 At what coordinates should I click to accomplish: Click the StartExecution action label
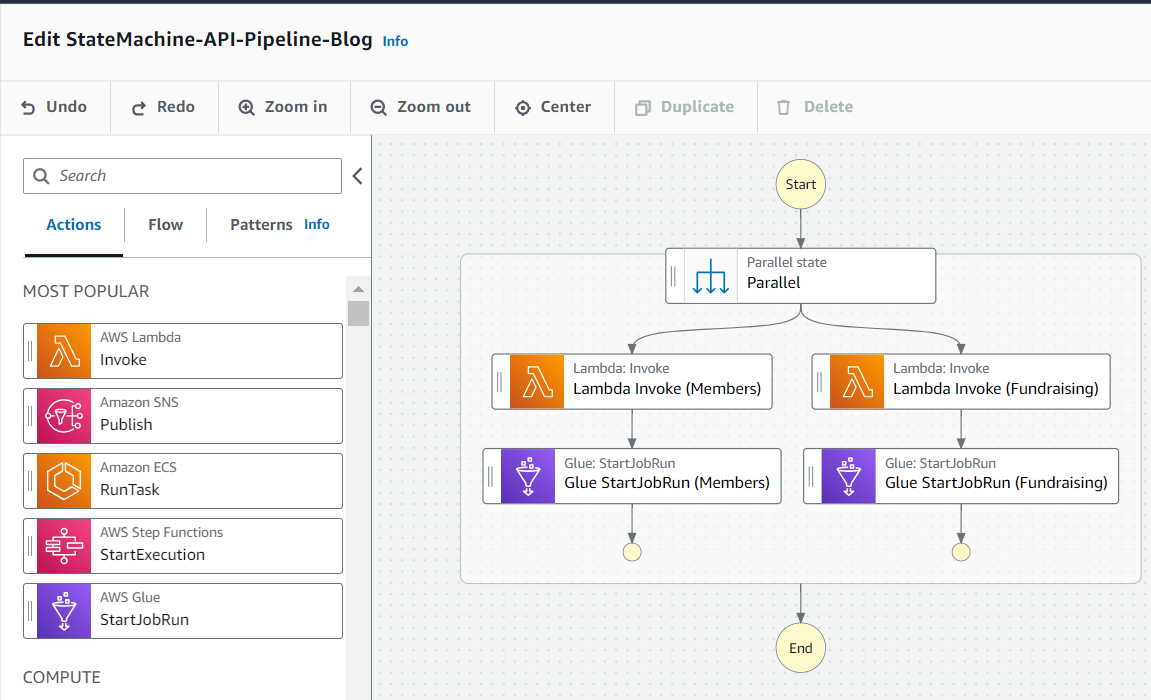(x=152, y=555)
